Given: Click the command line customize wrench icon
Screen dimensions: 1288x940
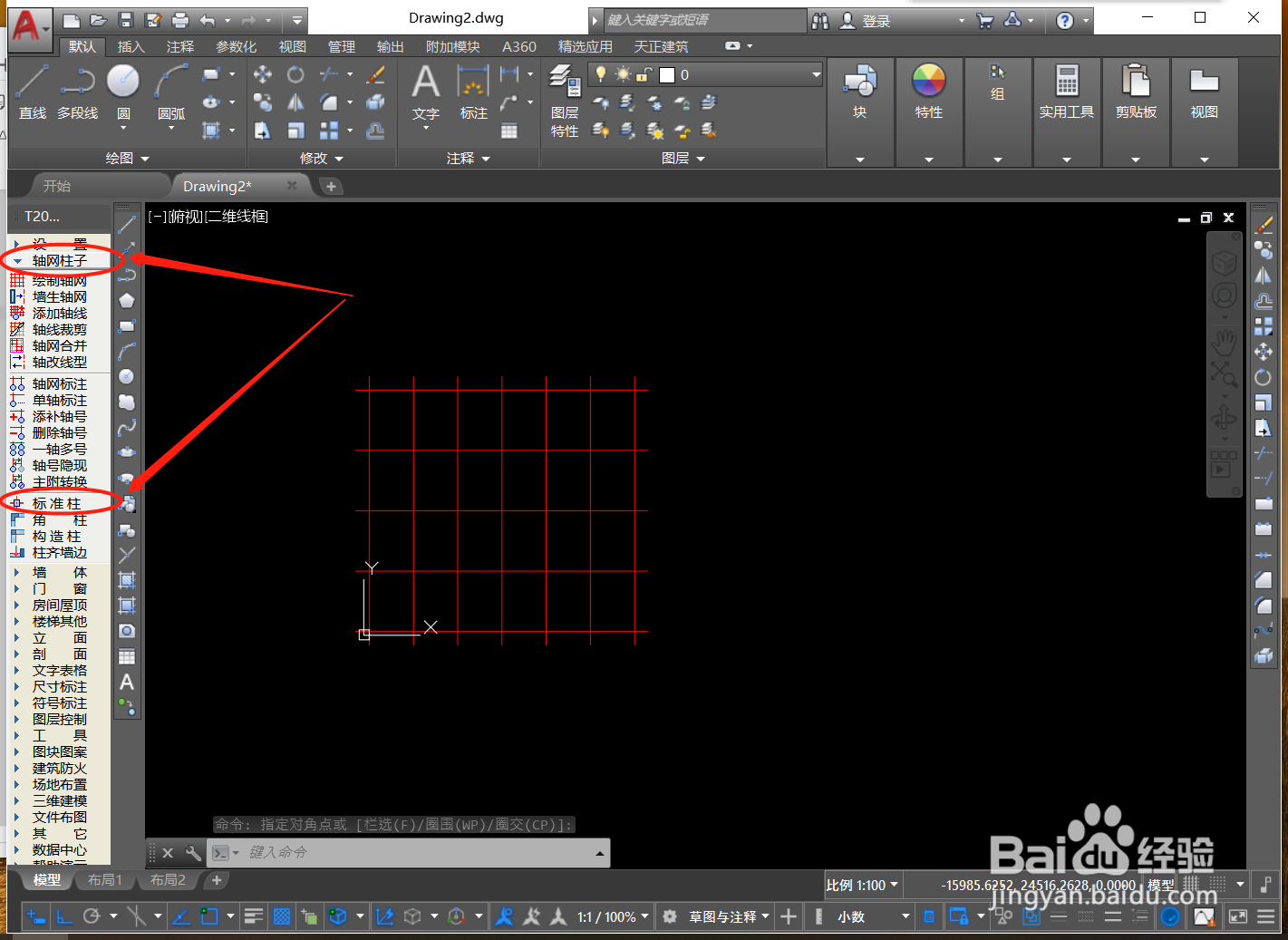Looking at the screenshot, I should coord(193,853).
